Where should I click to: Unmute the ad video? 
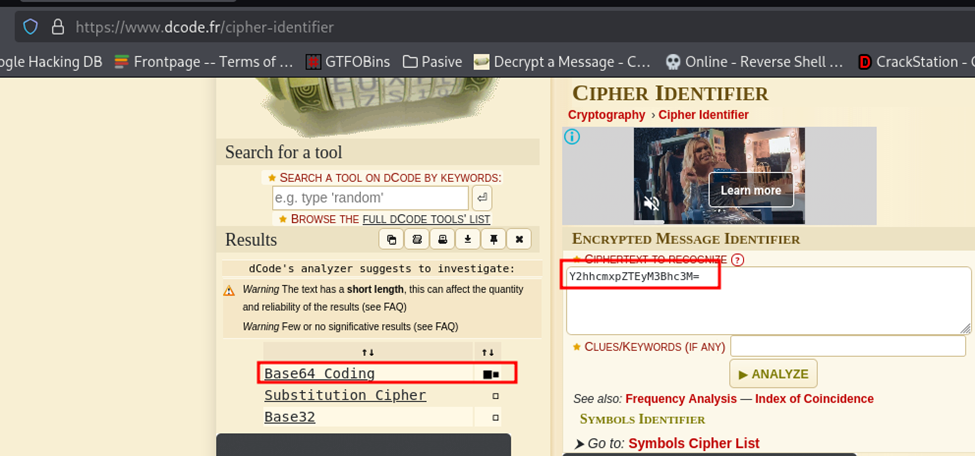click(x=652, y=204)
